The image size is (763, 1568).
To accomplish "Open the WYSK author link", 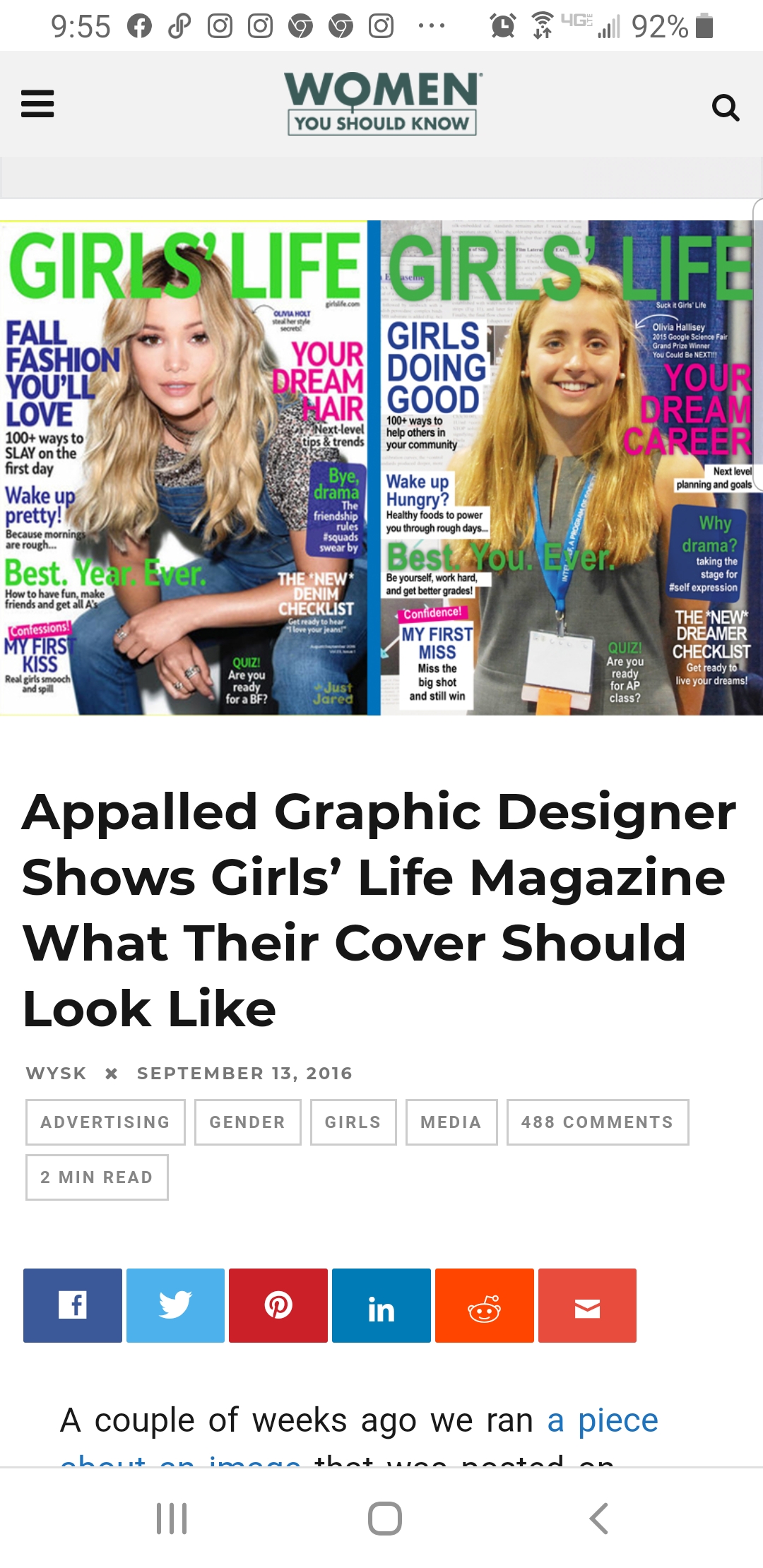I will click(x=56, y=1074).
